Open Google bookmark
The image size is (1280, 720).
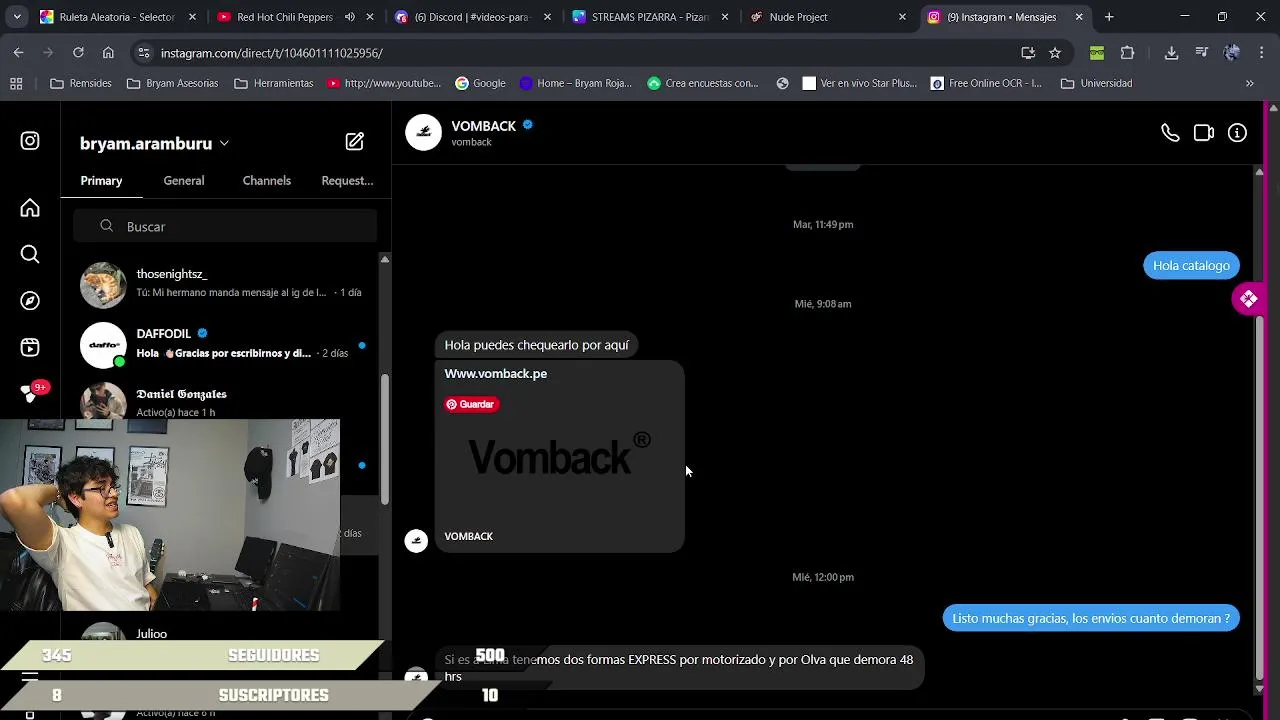(480, 83)
